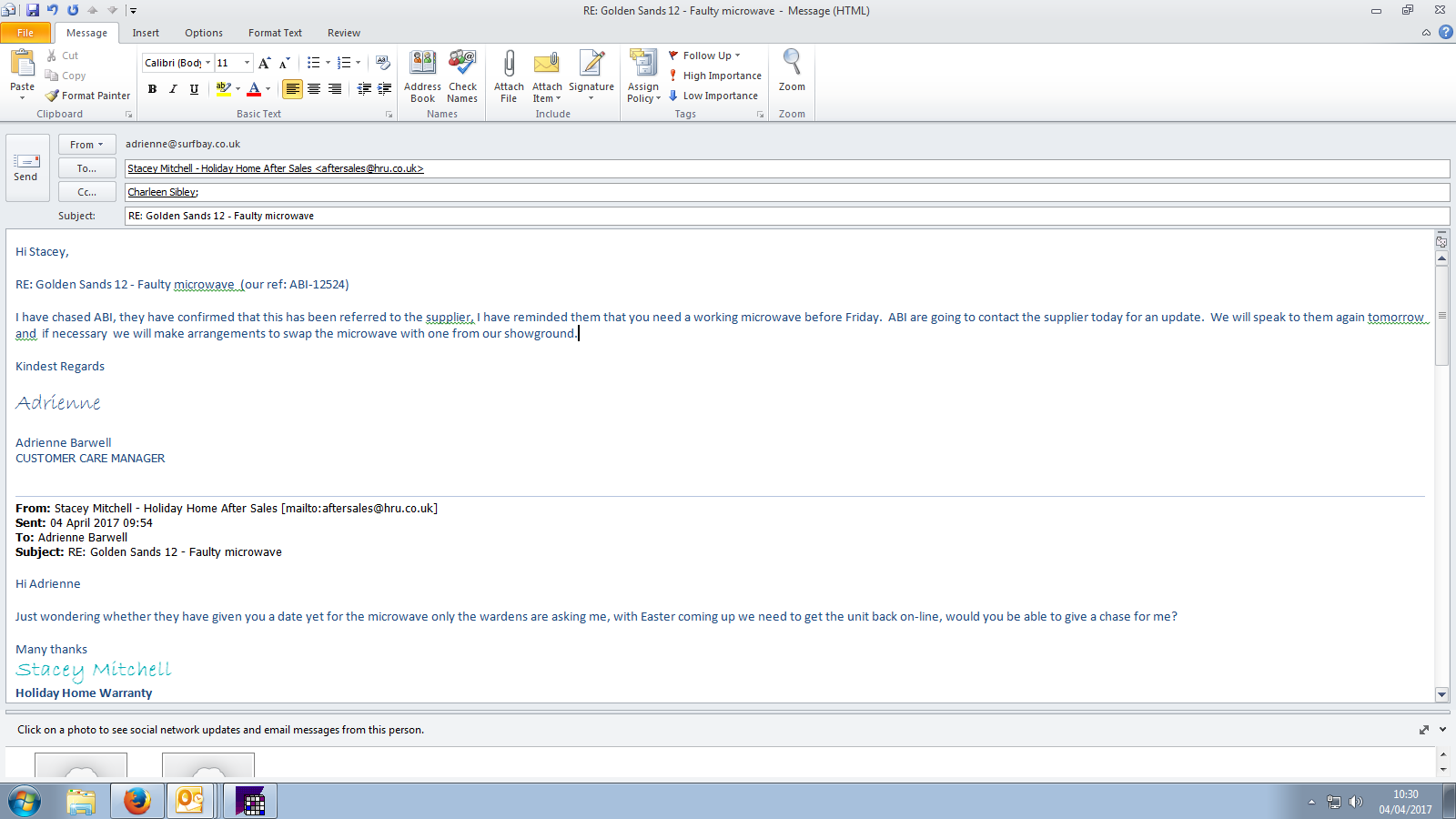
Task: Click the Format Painter tool
Action: click(x=88, y=96)
